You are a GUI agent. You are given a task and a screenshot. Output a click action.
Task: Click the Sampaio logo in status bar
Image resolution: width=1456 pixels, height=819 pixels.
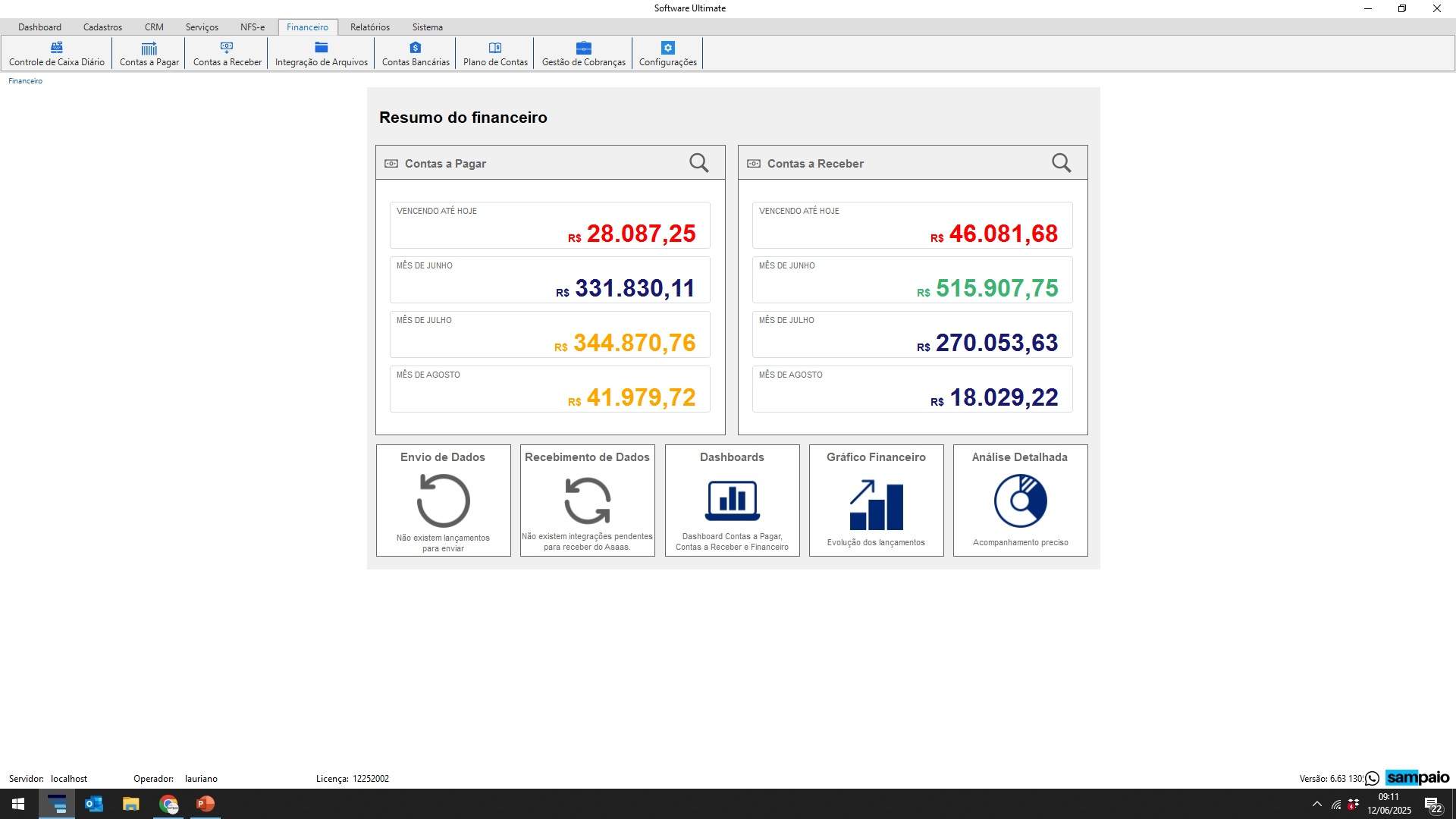pyautogui.click(x=1417, y=778)
